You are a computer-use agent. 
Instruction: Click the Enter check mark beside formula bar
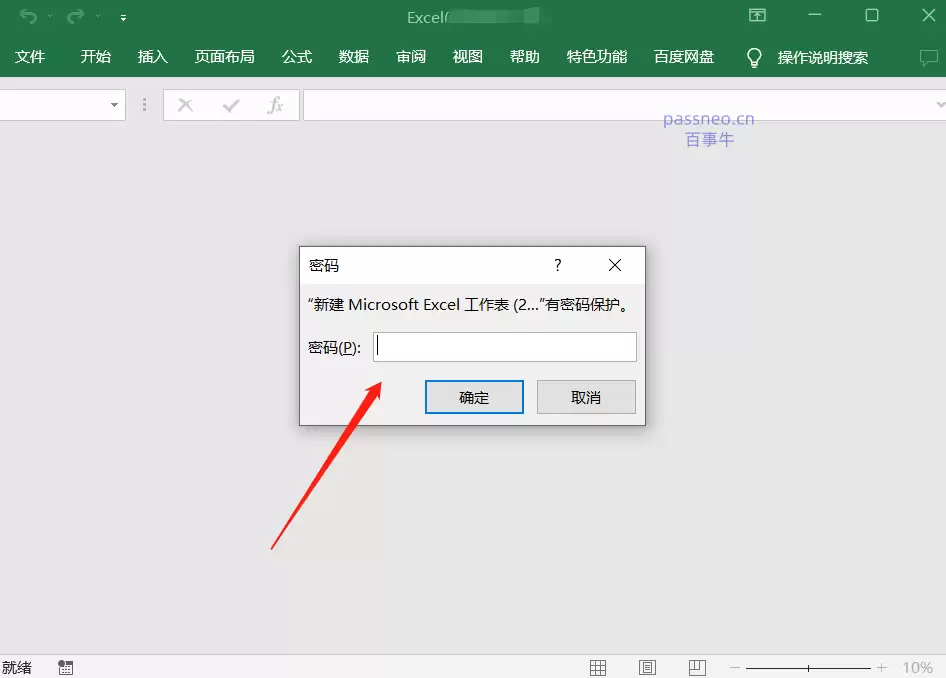coord(231,104)
